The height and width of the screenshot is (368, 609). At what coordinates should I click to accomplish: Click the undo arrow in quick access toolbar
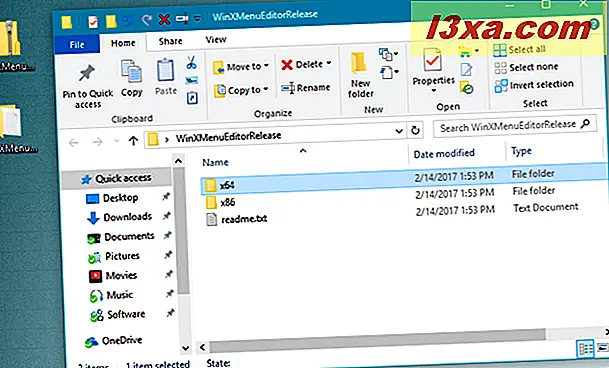(x=129, y=21)
